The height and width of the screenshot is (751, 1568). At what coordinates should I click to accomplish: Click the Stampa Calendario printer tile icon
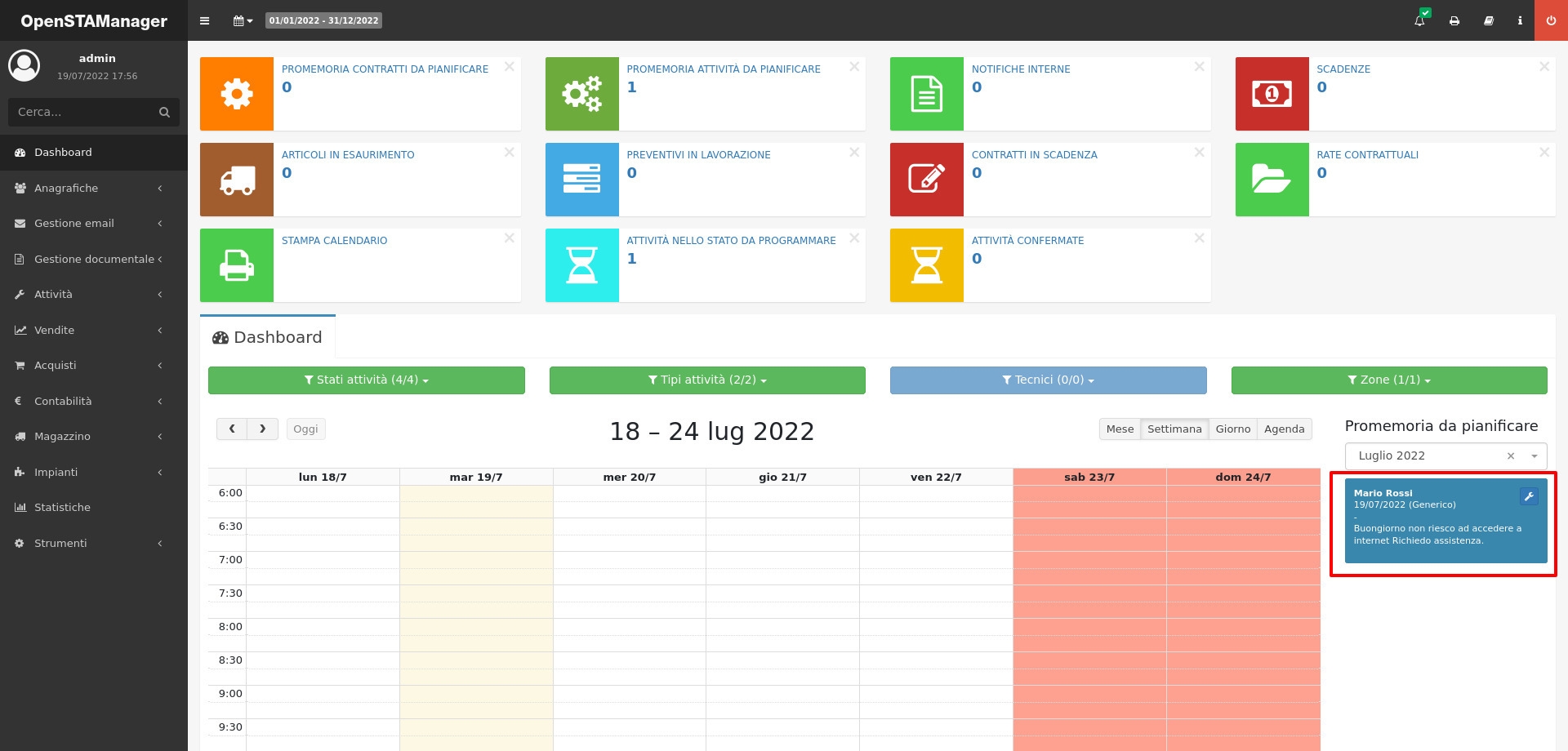pyautogui.click(x=237, y=265)
